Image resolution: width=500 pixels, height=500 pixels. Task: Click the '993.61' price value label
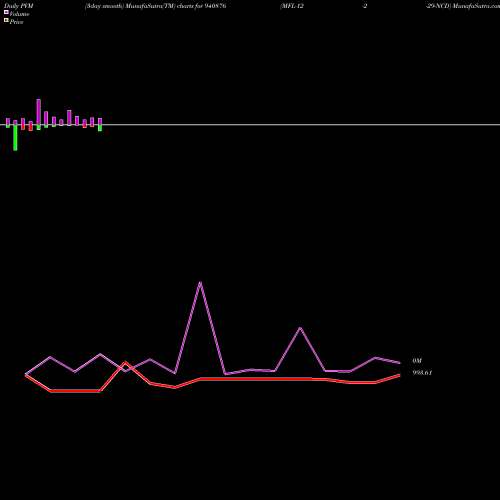[x=422, y=373]
